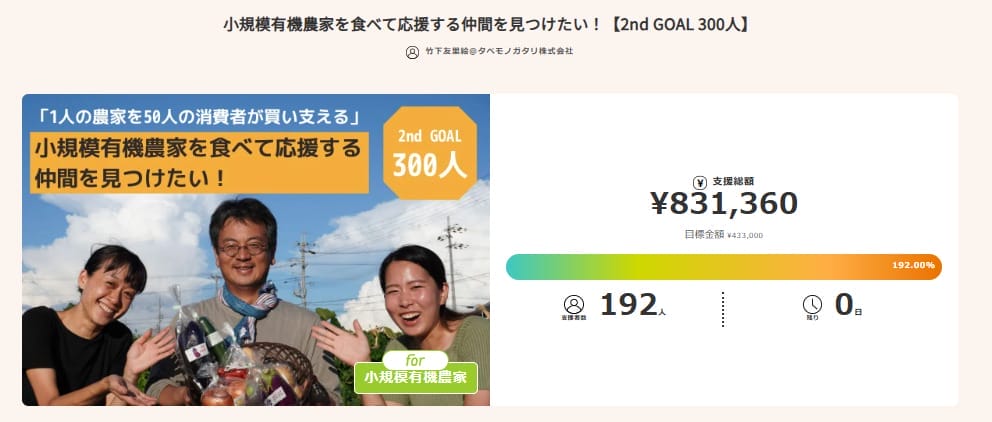
Task: Click the supporters person icon
Action: click(x=573, y=304)
